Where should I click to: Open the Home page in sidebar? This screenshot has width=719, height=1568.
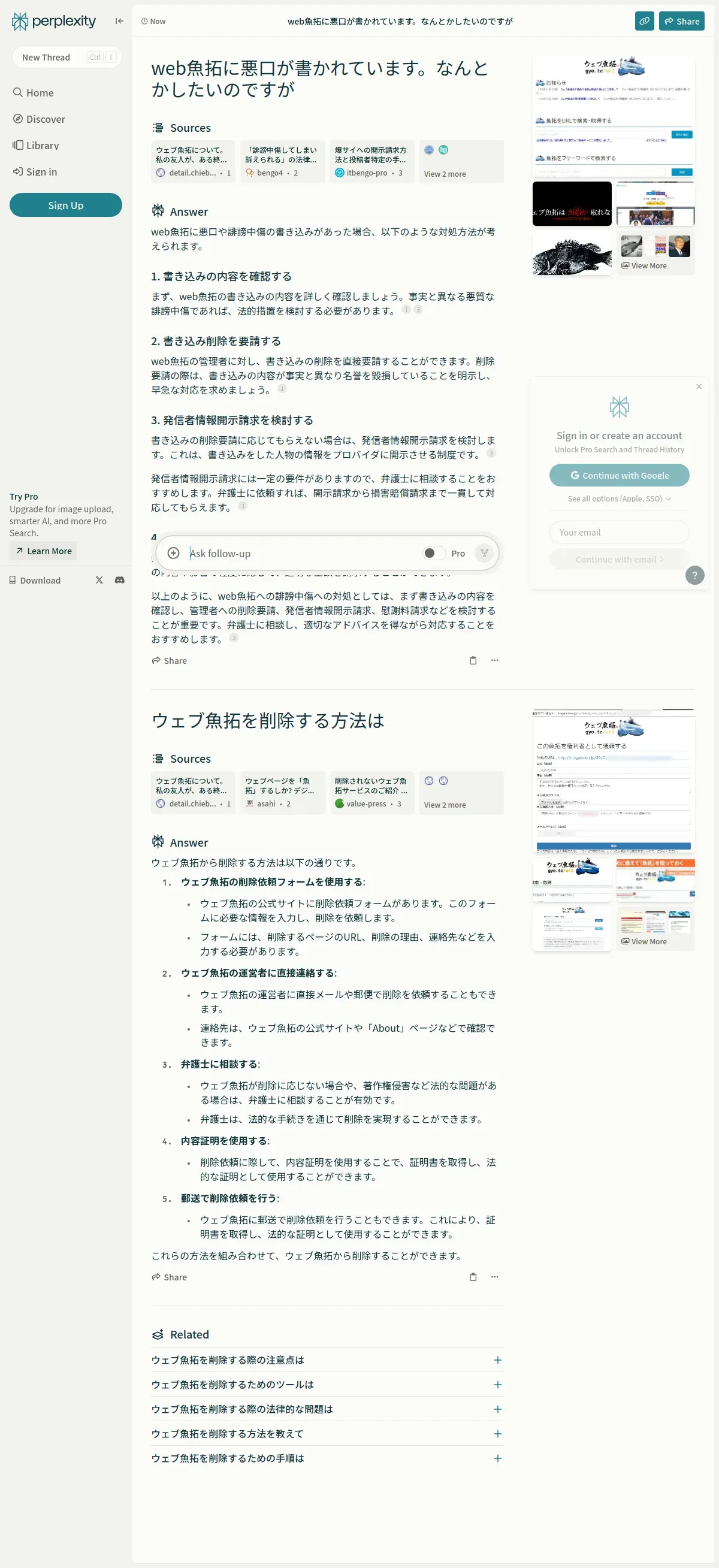[x=34, y=92]
